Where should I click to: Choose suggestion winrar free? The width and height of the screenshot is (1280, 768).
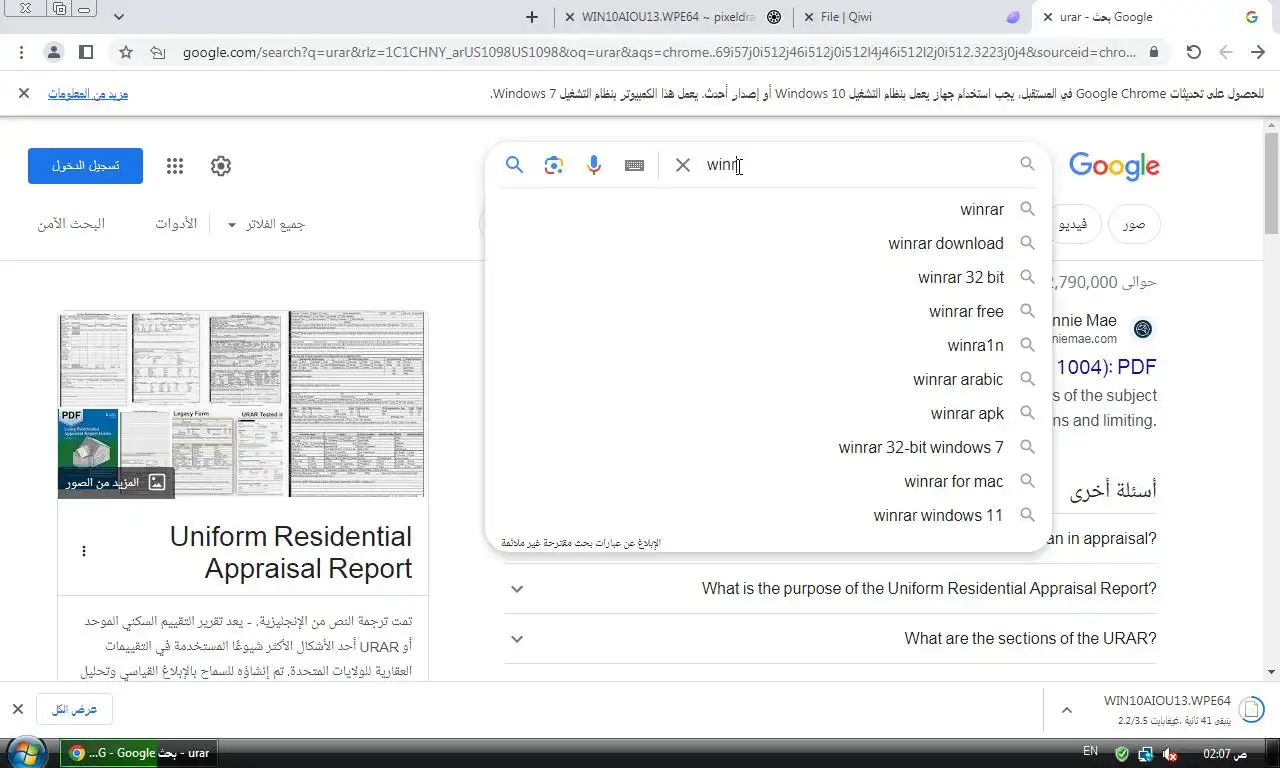pyautogui.click(x=768, y=311)
